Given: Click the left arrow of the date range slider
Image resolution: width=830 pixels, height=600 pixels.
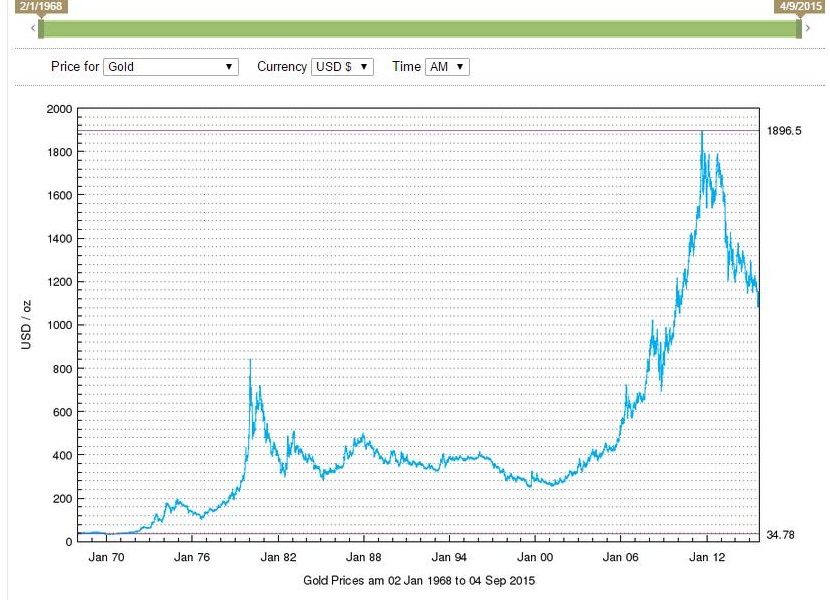Looking at the screenshot, I should coord(33,29).
